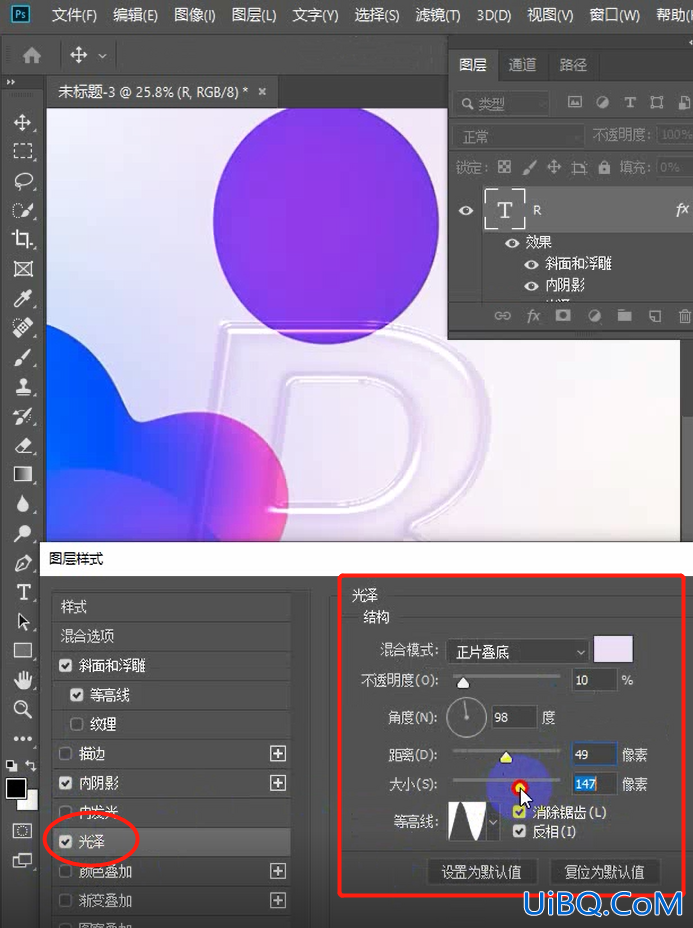
Task: Add another 内阴影 effect with plus
Action: [x=278, y=783]
